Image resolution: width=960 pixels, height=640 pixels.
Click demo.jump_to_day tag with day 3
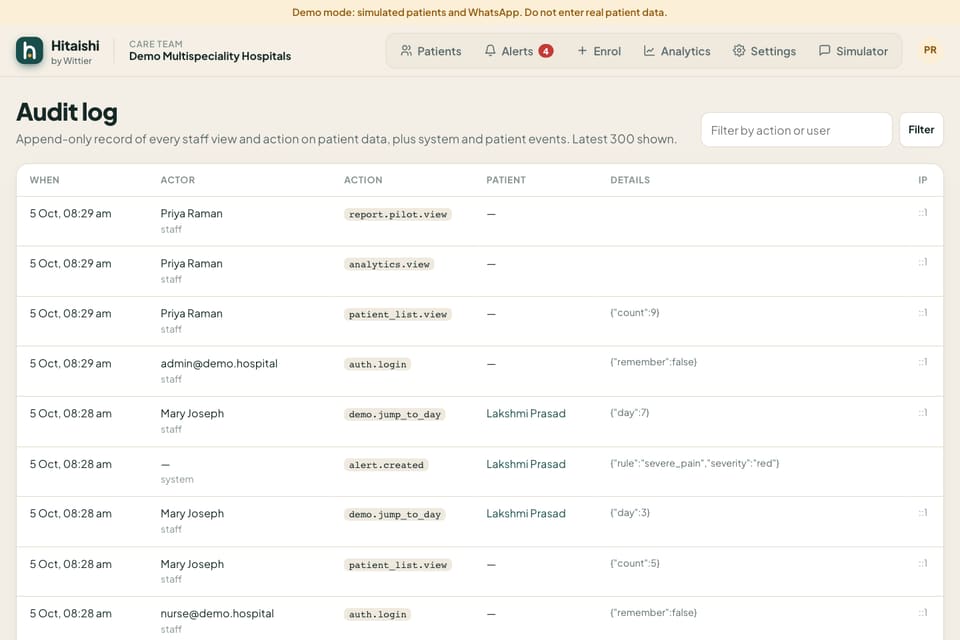click(395, 514)
